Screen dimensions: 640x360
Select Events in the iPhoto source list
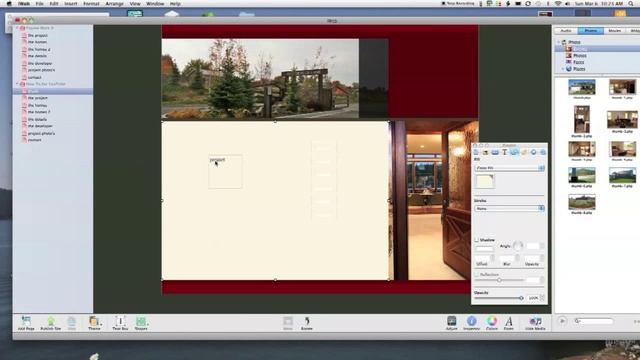pos(580,49)
